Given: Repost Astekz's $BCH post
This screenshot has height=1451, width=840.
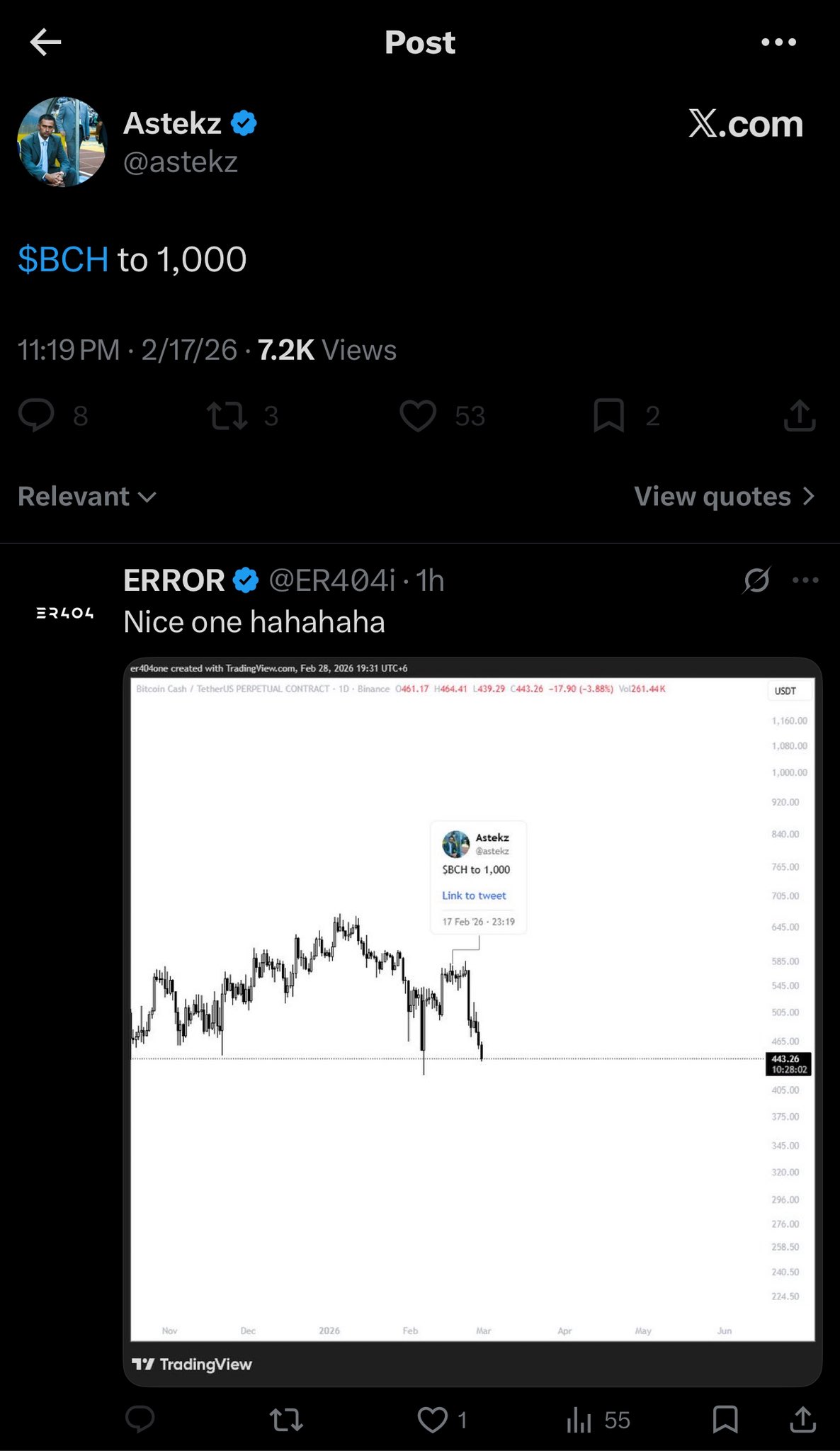Looking at the screenshot, I should [x=227, y=416].
